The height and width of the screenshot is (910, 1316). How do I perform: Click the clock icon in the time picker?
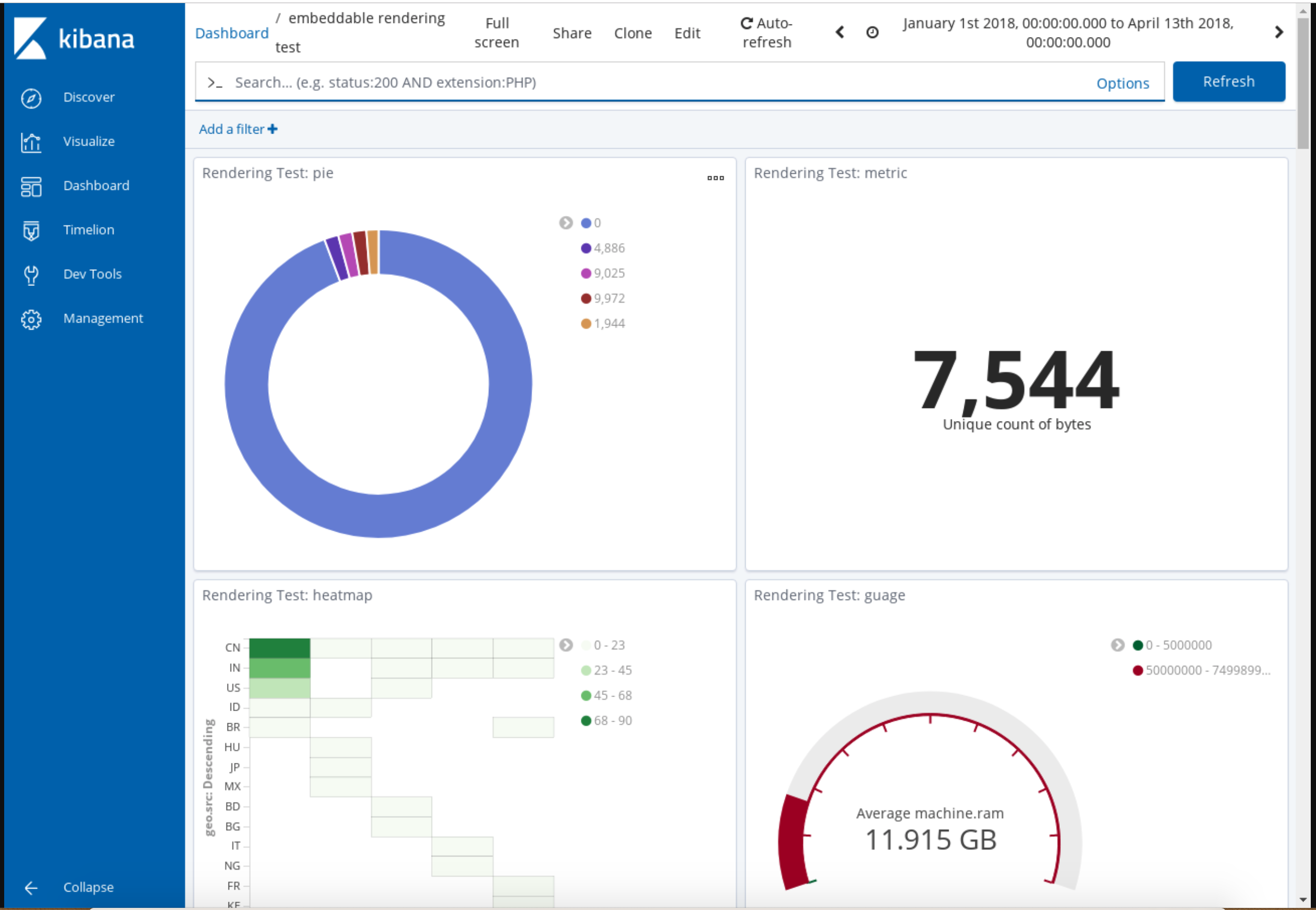click(x=871, y=32)
